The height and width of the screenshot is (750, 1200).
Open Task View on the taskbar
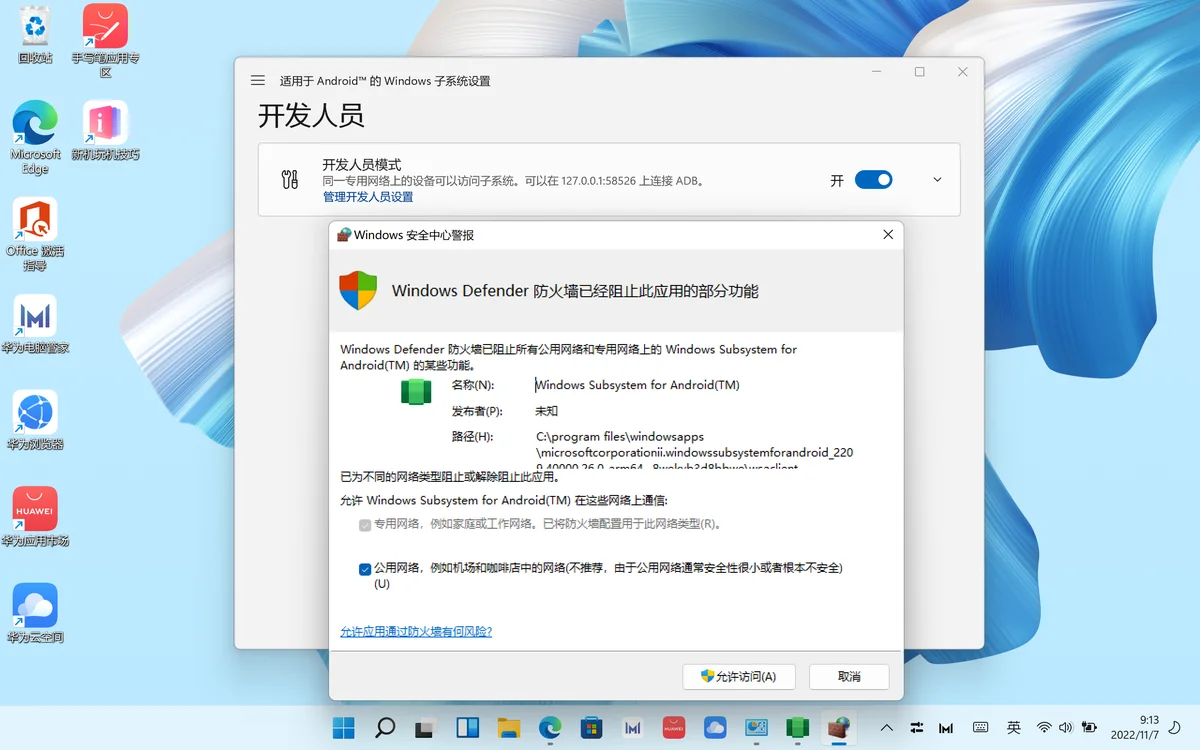(426, 728)
